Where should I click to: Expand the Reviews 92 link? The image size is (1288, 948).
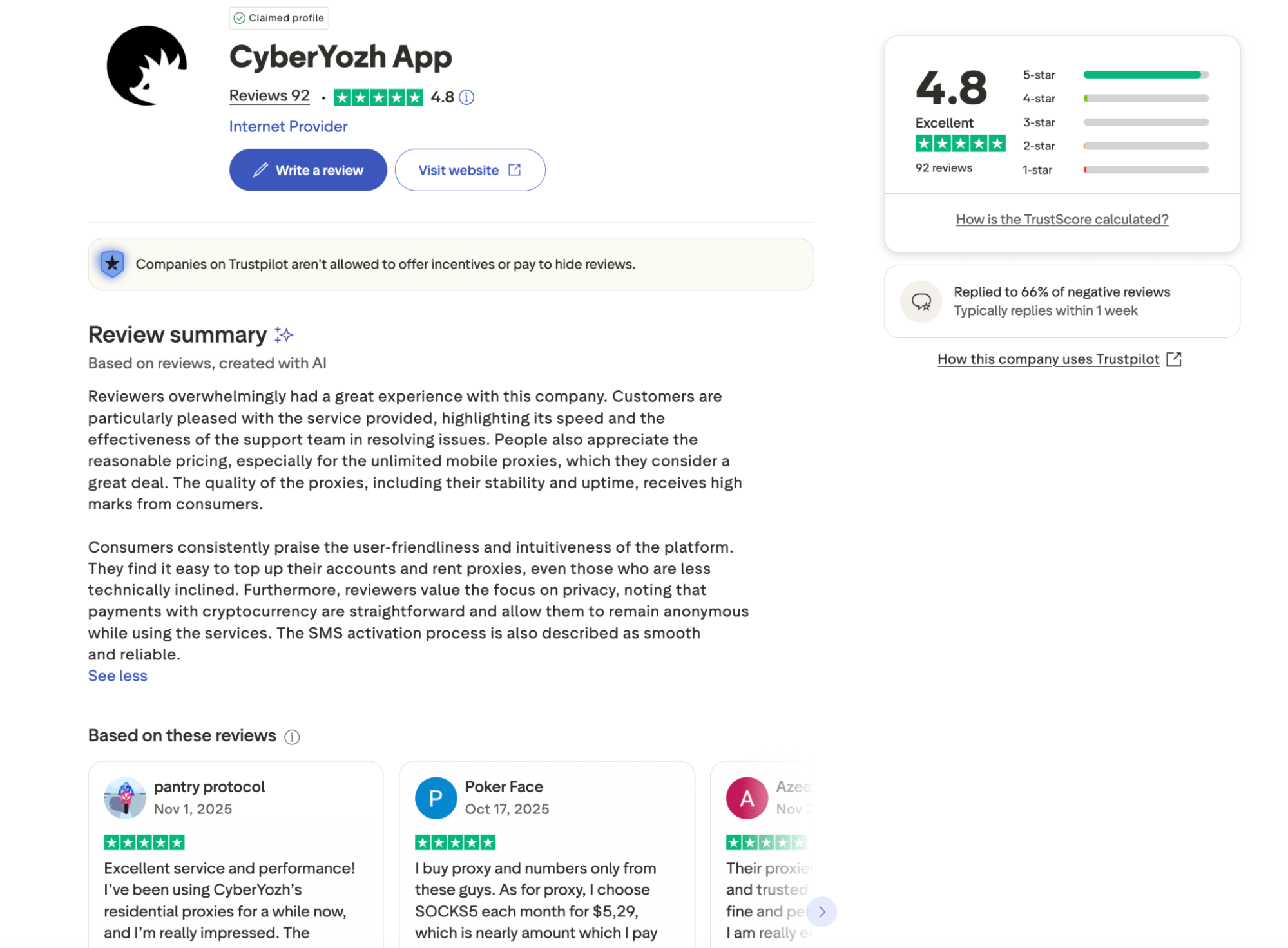pyautogui.click(x=269, y=95)
